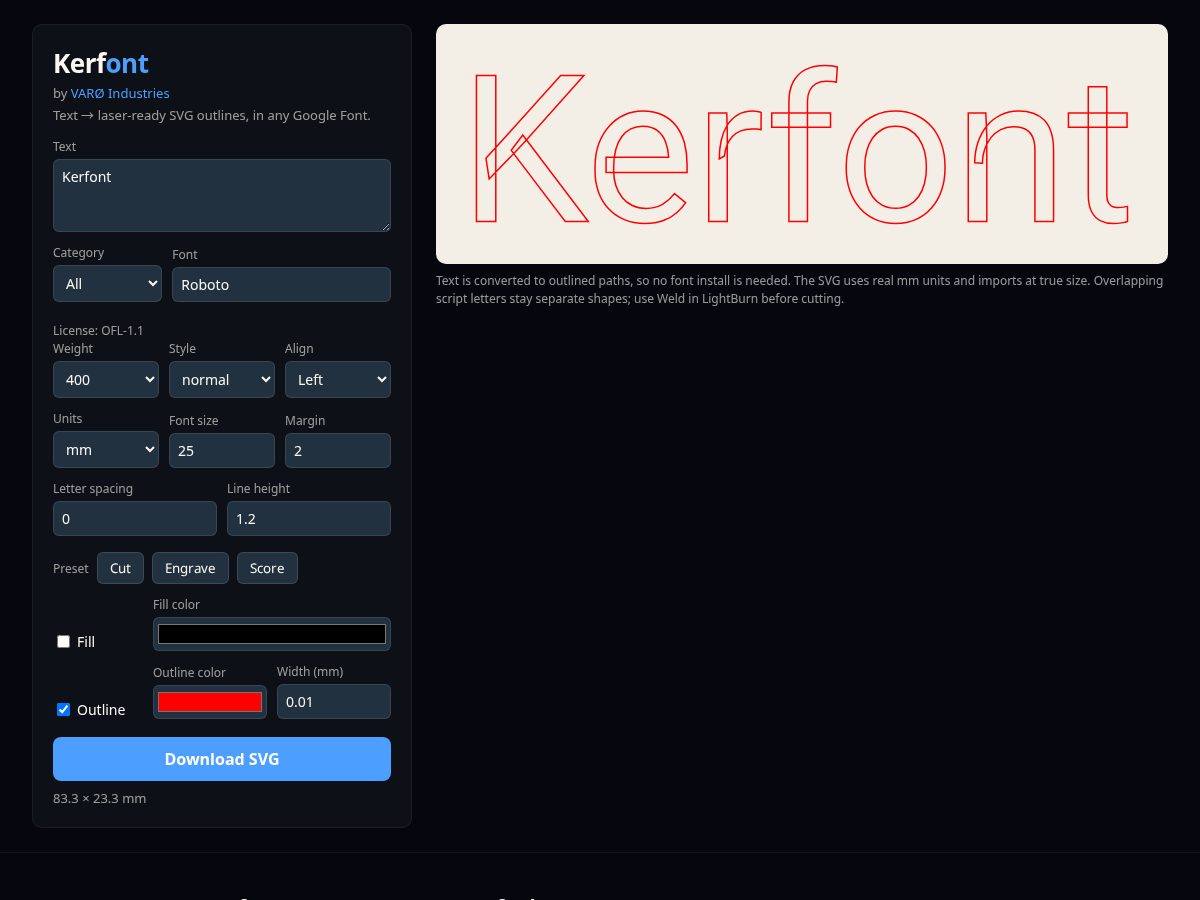Click the '83.3 × 23.3 mm' size readout
The height and width of the screenshot is (900, 1200).
(100, 798)
